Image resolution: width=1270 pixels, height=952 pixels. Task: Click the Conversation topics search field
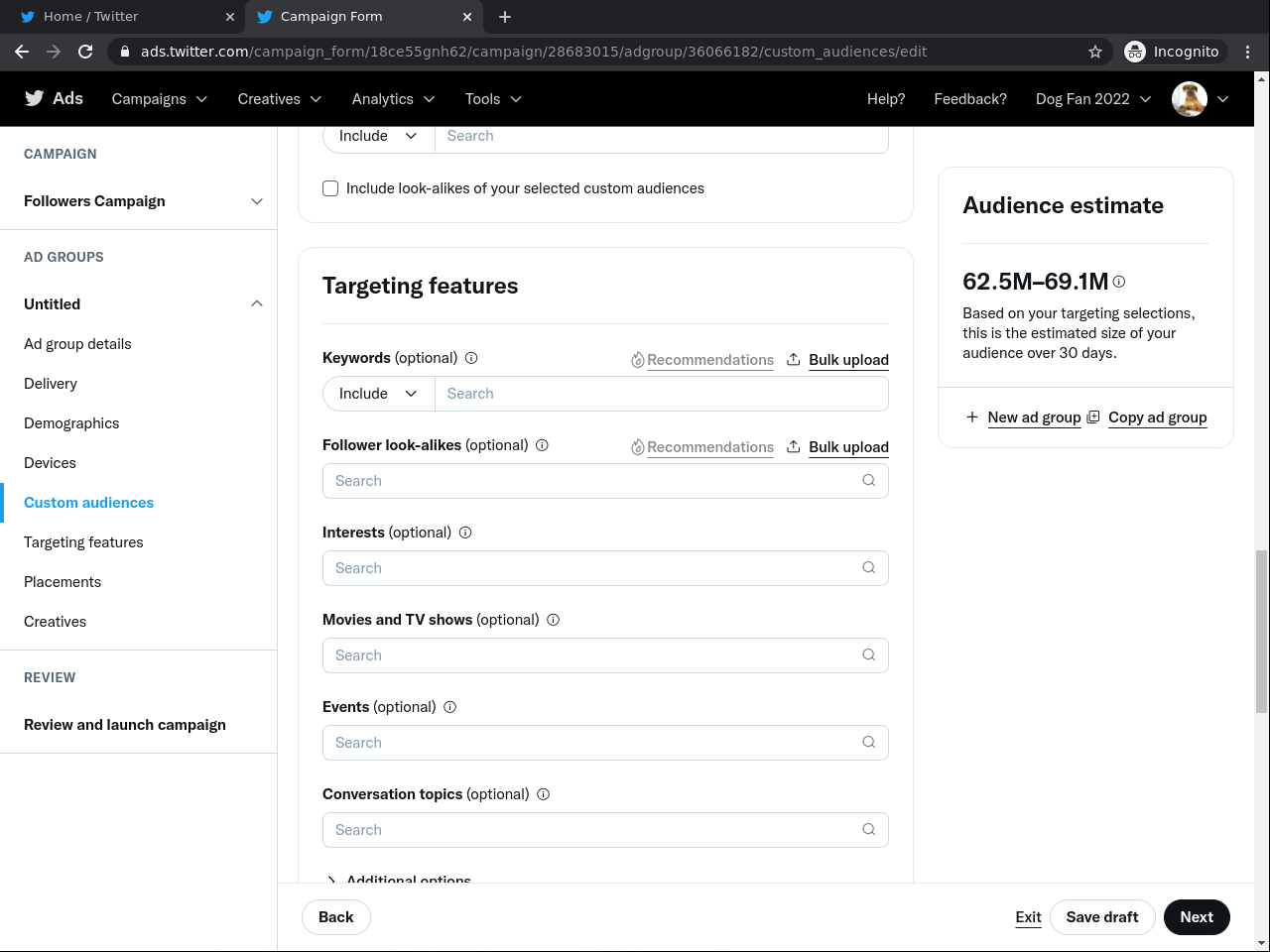595,830
